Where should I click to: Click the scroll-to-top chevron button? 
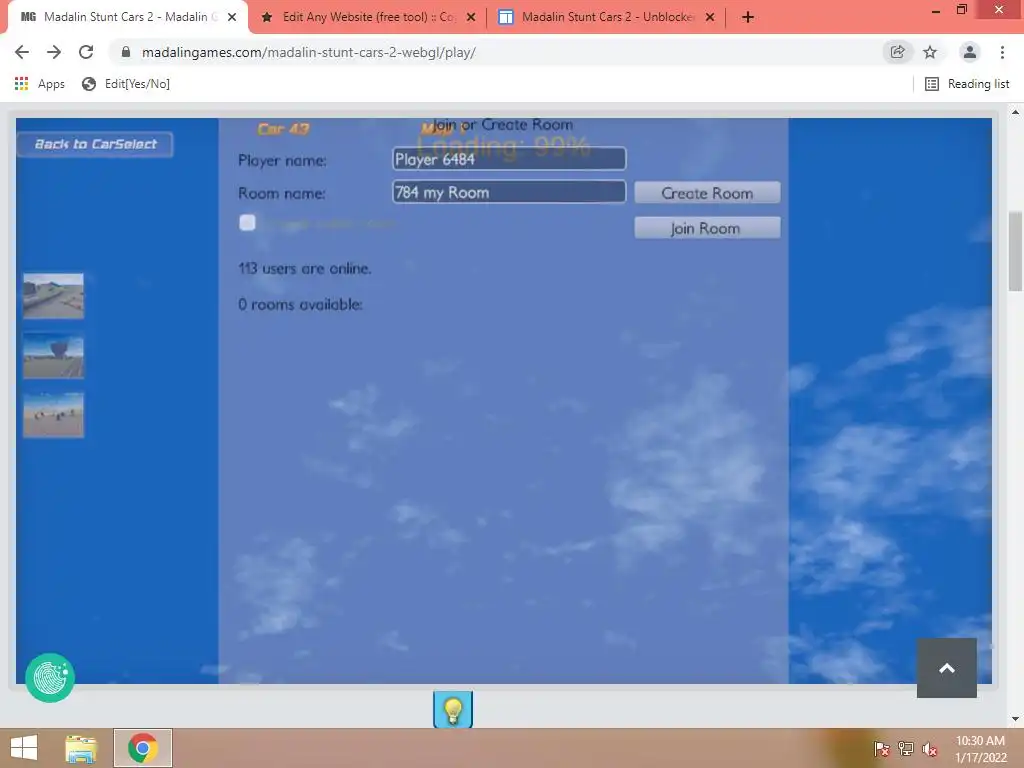coord(947,668)
